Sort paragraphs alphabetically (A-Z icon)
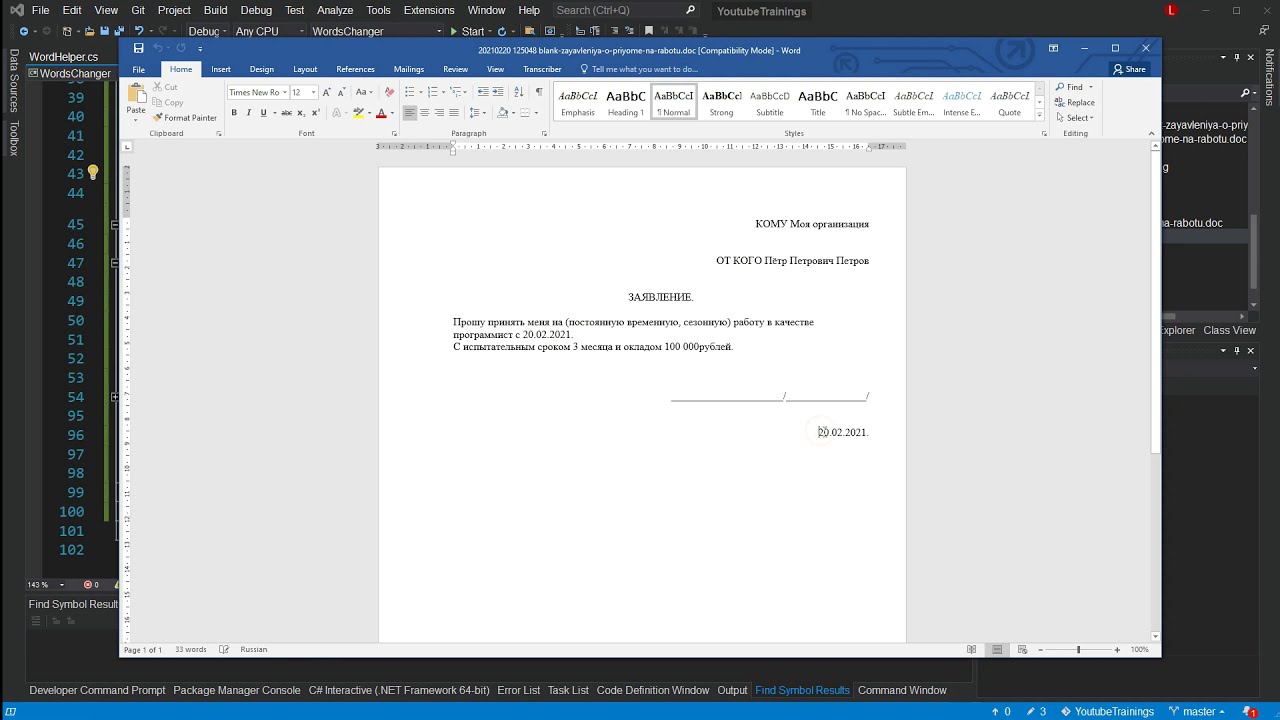 518,92
